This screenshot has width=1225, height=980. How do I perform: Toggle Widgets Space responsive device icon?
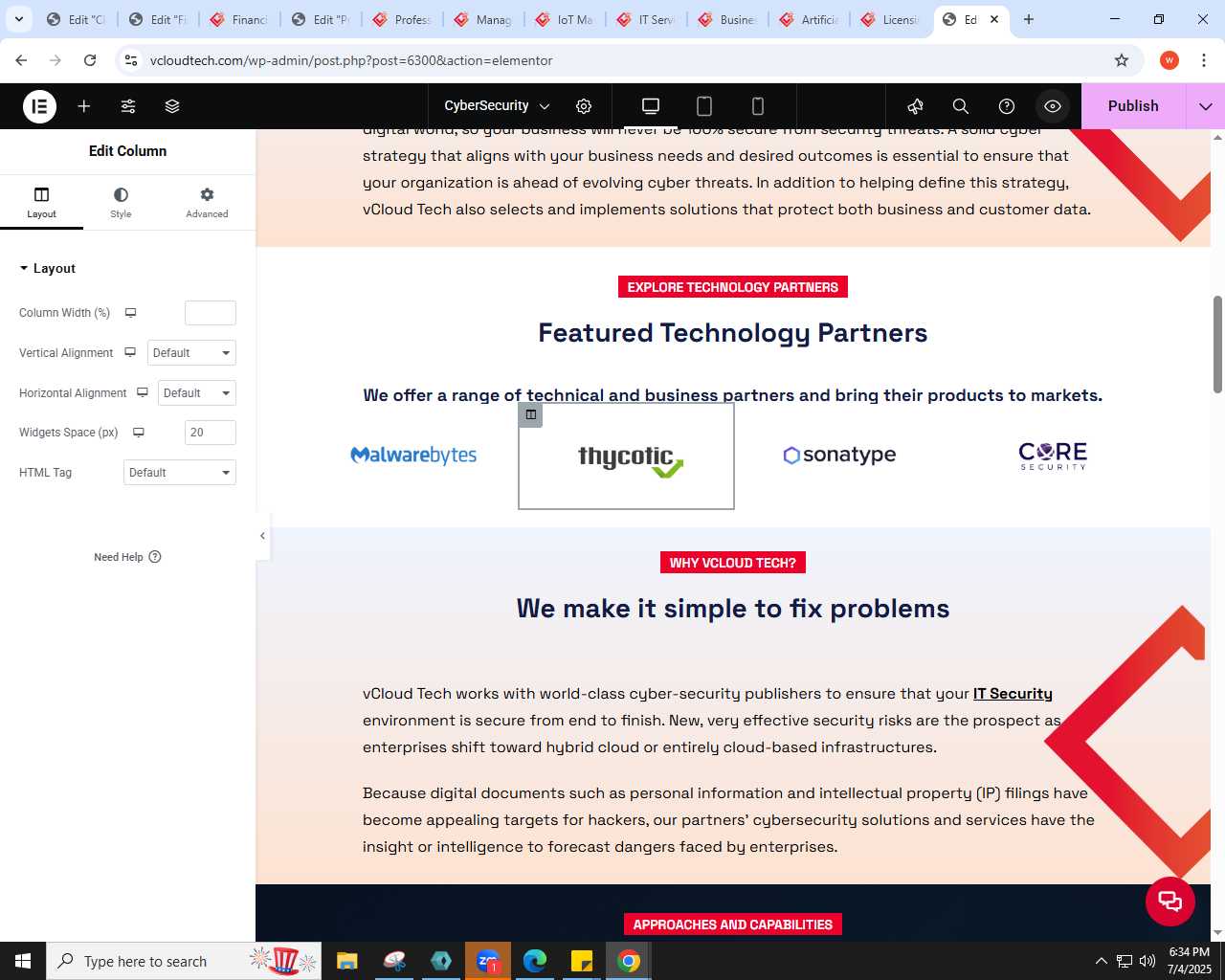coord(139,433)
